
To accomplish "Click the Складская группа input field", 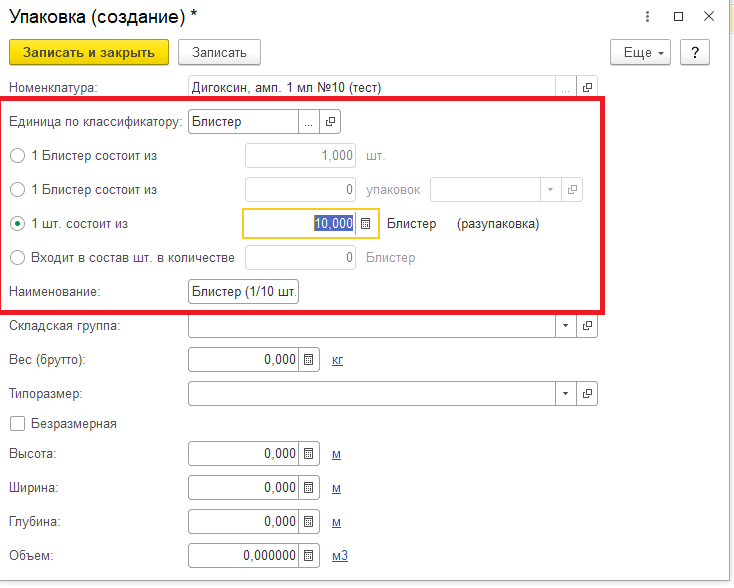I will pos(372,325).
